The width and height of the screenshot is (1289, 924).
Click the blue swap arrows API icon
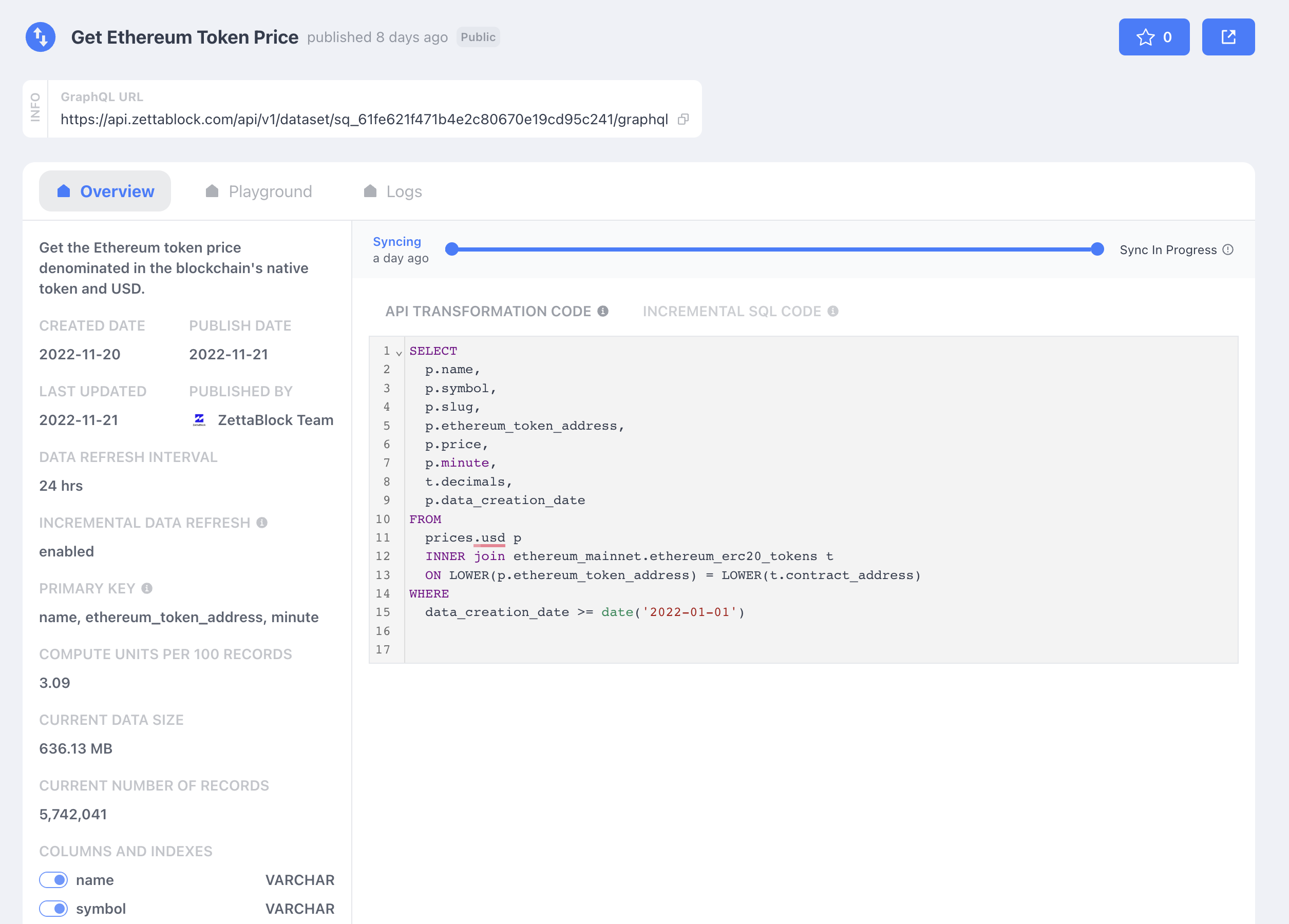tap(41, 37)
